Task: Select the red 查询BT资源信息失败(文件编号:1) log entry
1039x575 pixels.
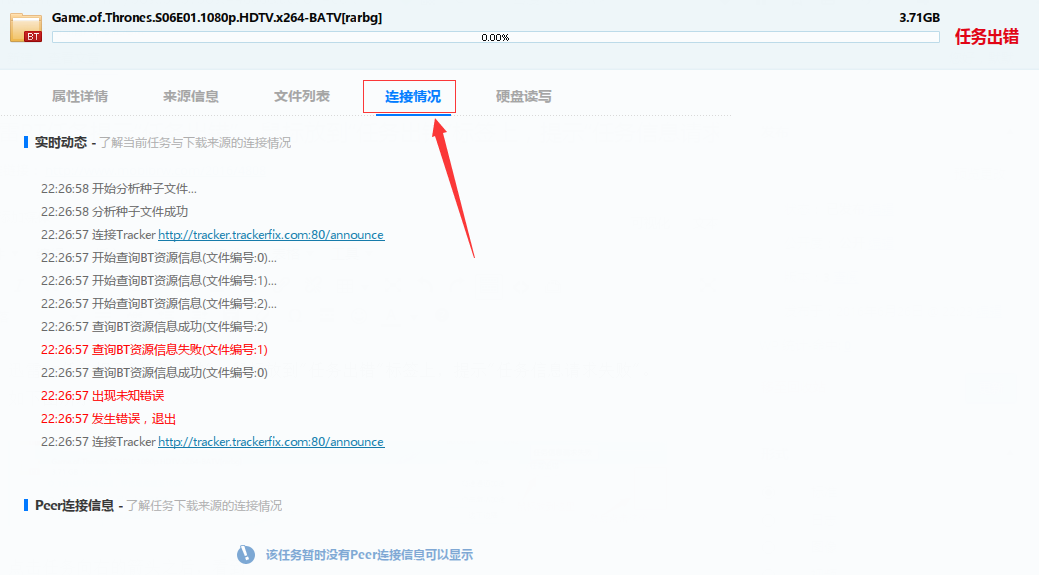Action: pos(154,350)
